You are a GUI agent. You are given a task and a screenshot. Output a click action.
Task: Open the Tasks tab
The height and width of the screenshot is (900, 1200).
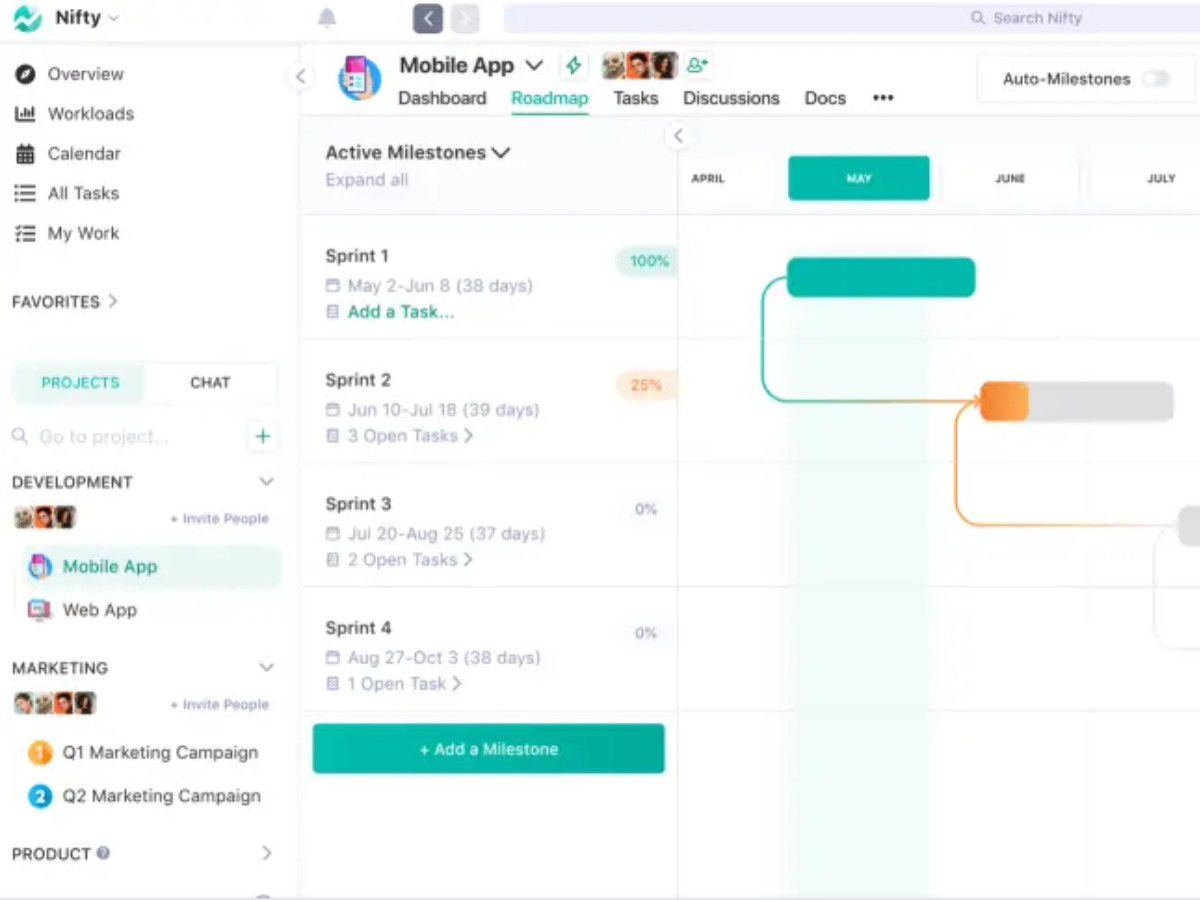pos(636,98)
